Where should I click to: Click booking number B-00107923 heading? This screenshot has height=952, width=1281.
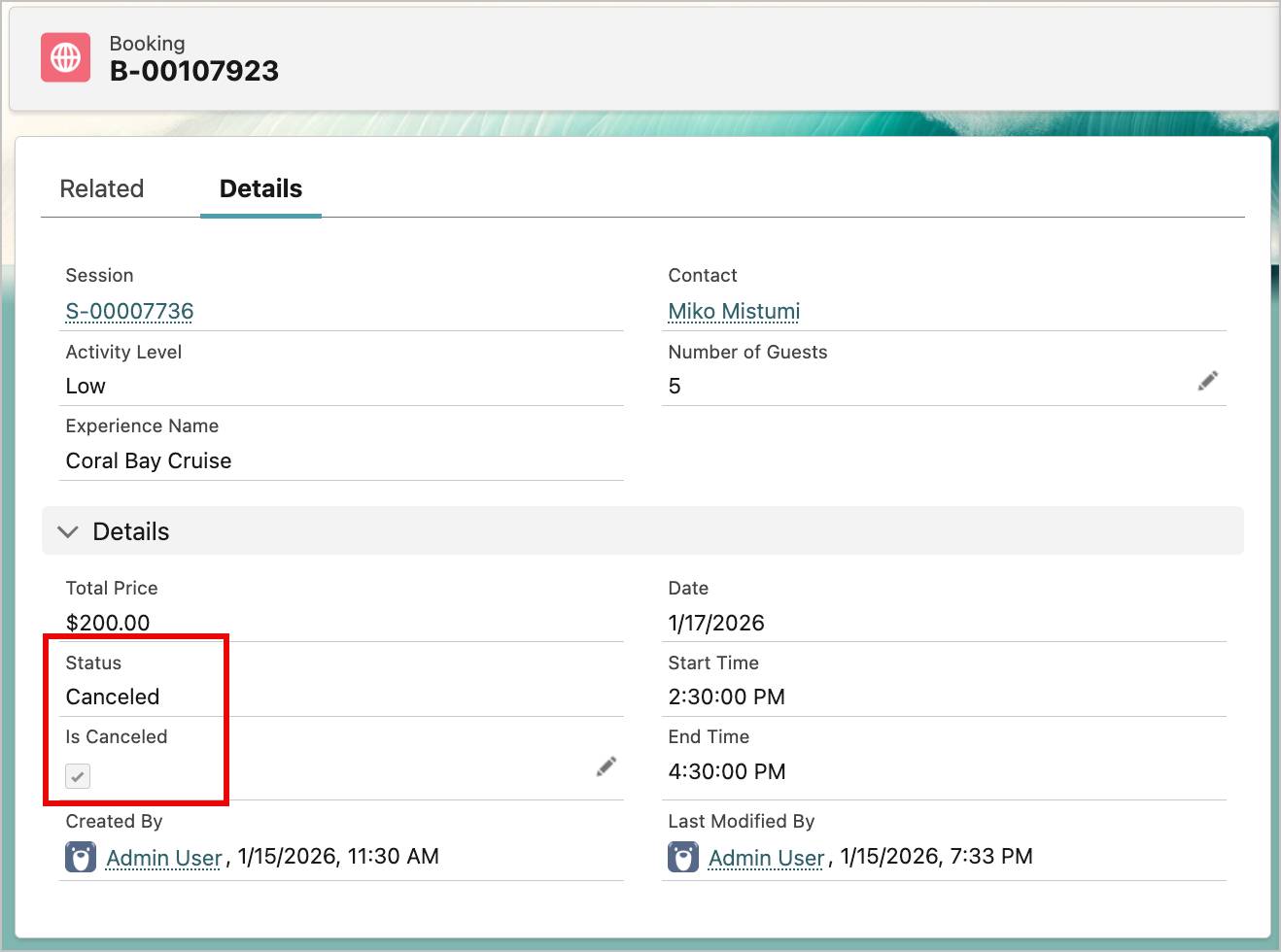click(x=194, y=71)
